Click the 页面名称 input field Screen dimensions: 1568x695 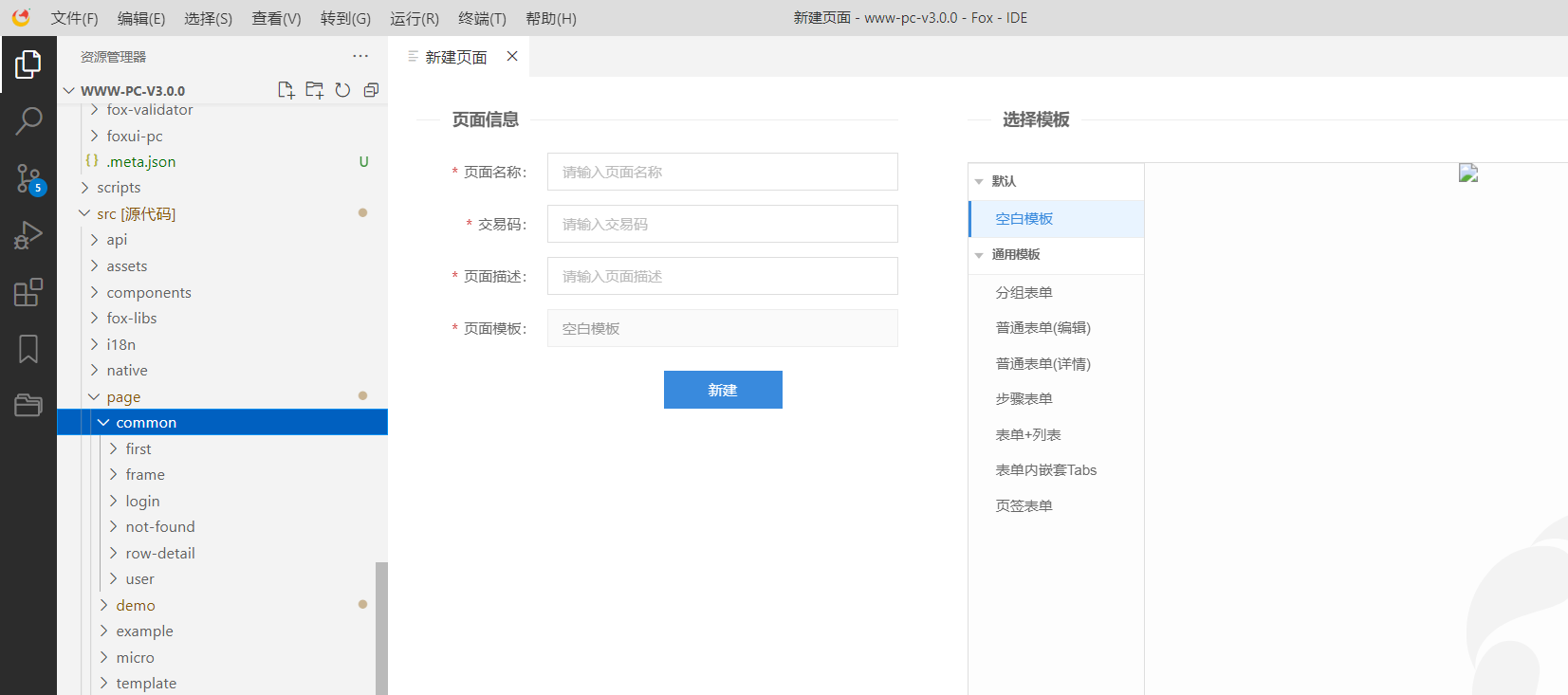pos(722,172)
